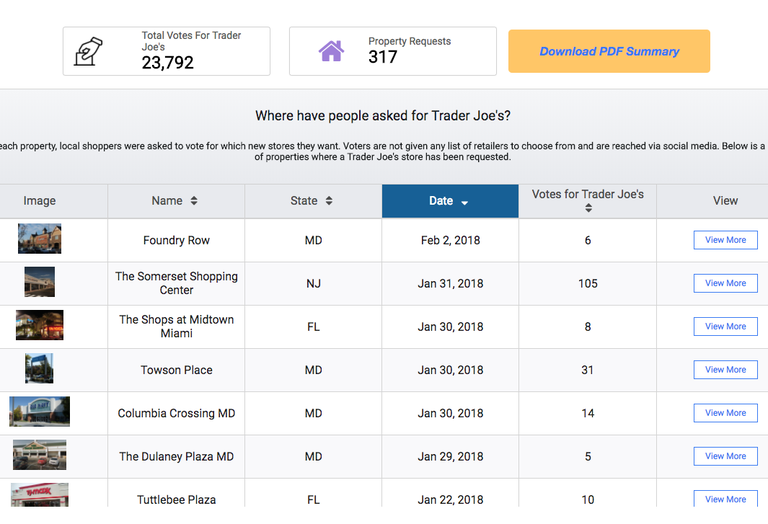View more for Columbia Crossing MD
768x524 pixels.
(725, 413)
